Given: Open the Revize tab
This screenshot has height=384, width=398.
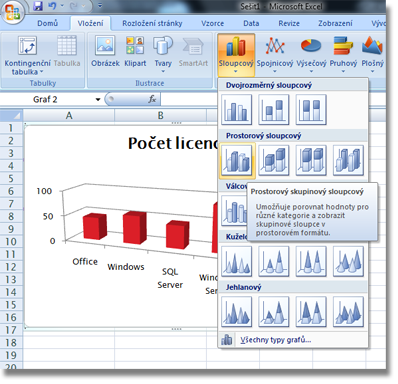Looking at the screenshot, I should pos(289,23).
